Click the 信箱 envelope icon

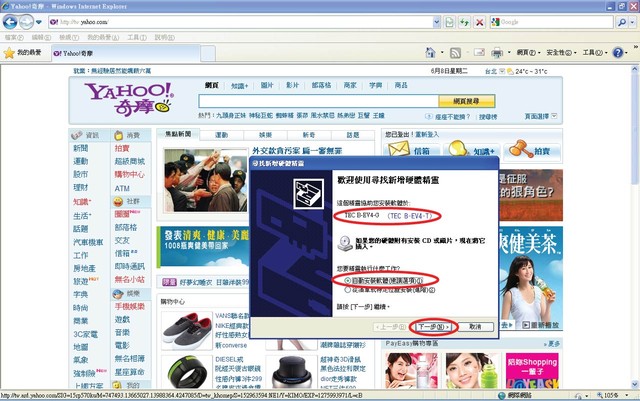[x=399, y=149]
